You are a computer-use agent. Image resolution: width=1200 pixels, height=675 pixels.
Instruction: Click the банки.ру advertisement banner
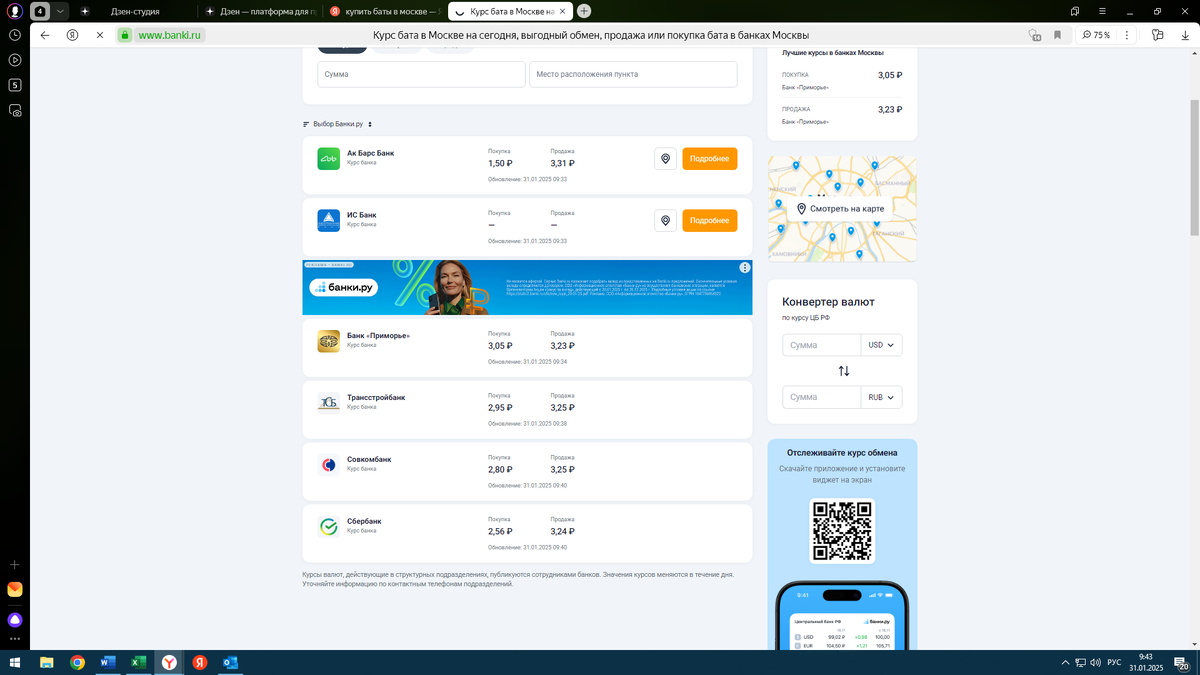click(x=527, y=287)
